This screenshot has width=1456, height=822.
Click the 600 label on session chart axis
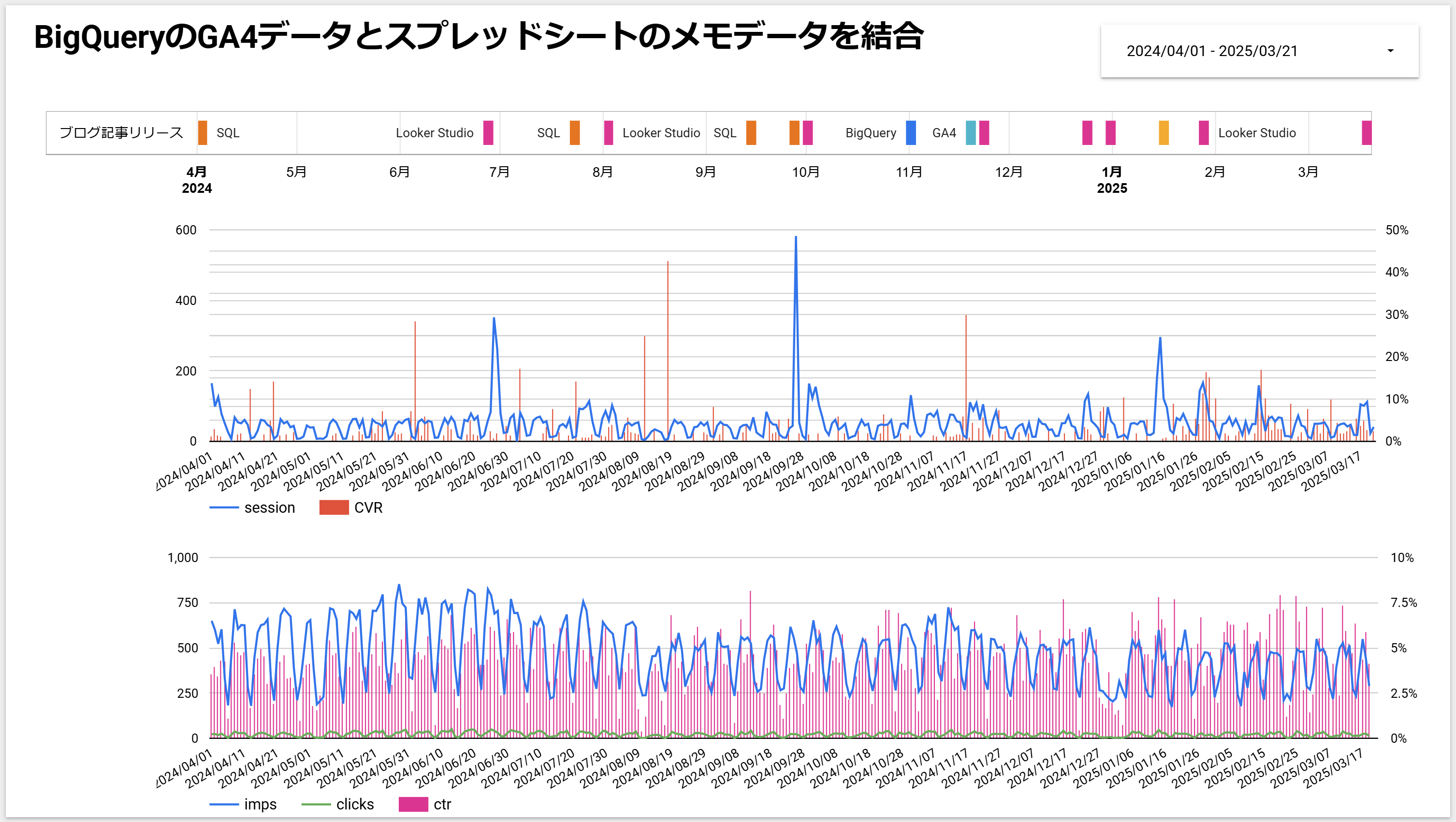(186, 230)
